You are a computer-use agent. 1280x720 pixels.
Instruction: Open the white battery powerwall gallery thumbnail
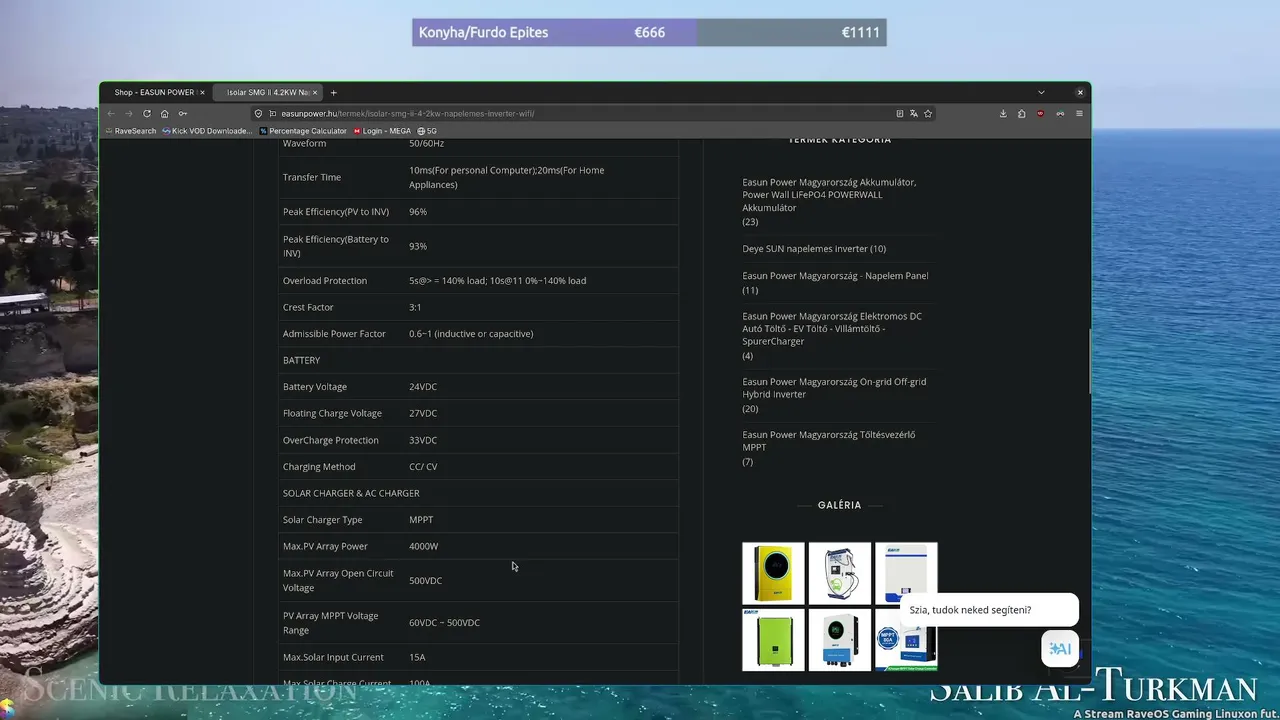906,573
